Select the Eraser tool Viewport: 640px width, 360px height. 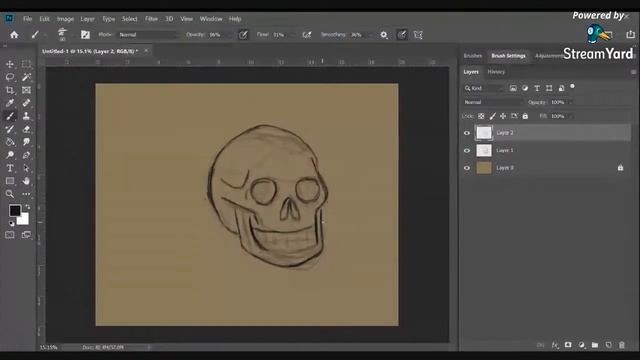pyautogui.click(x=26, y=129)
